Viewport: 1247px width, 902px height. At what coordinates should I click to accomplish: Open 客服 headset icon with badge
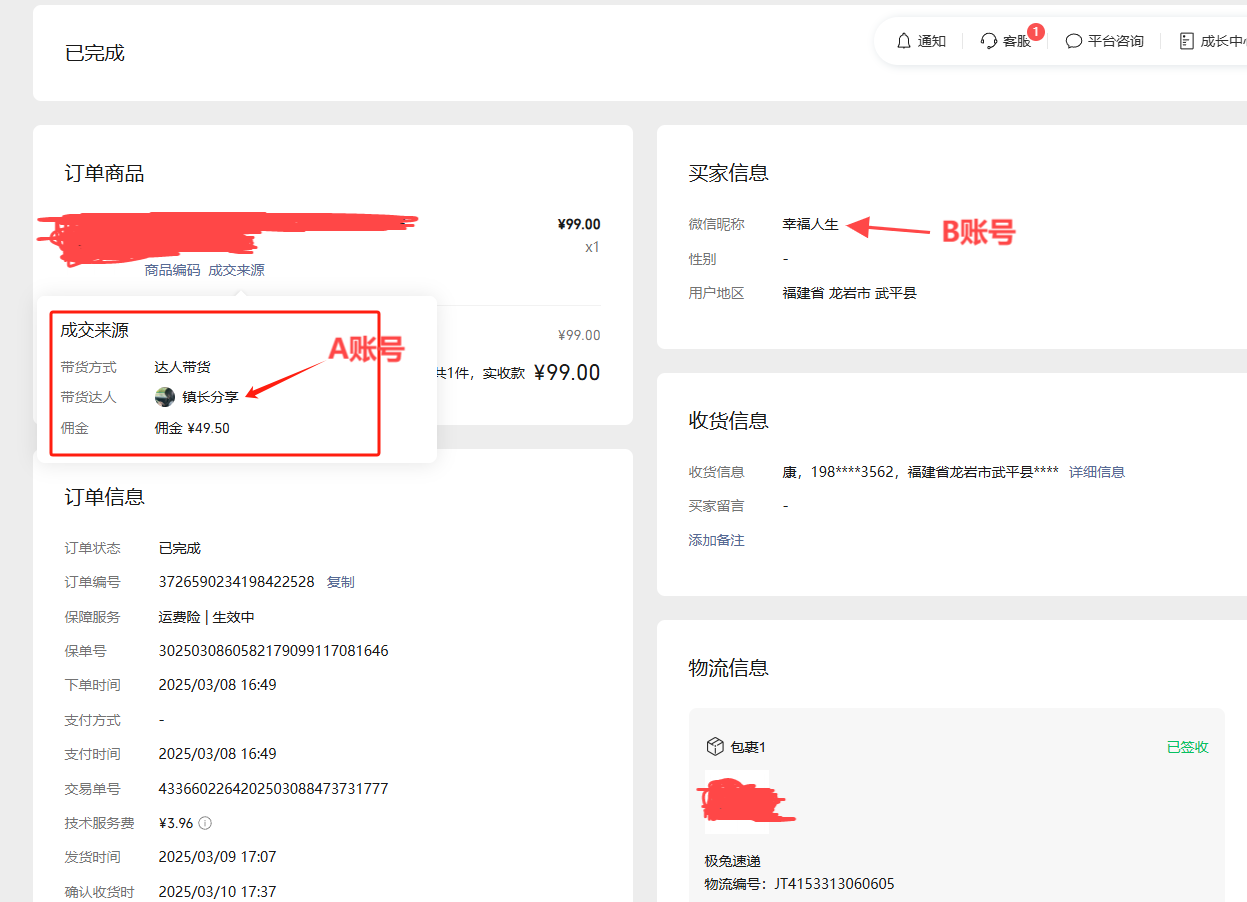point(989,41)
